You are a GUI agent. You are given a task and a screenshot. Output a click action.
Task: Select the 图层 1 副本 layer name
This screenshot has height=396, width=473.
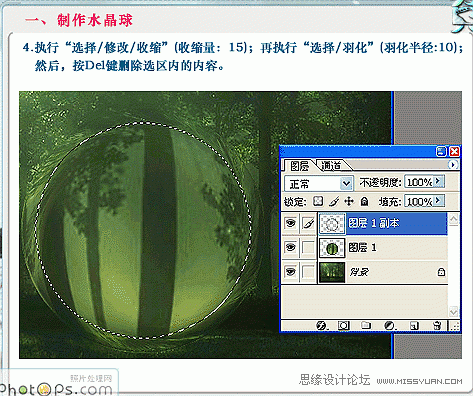tap(373, 223)
